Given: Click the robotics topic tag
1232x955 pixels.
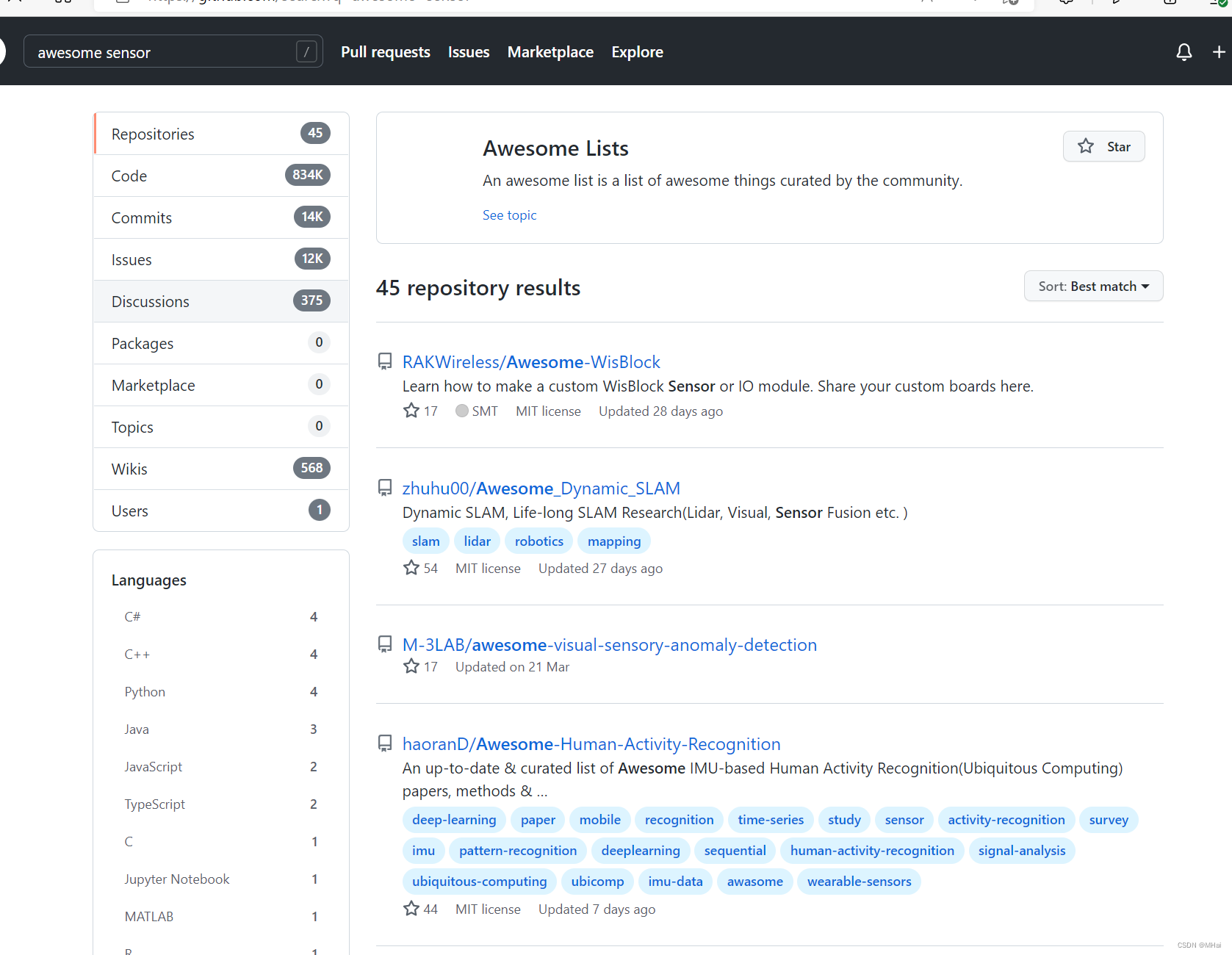Looking at the screenshot, I should tap(539, 541).
